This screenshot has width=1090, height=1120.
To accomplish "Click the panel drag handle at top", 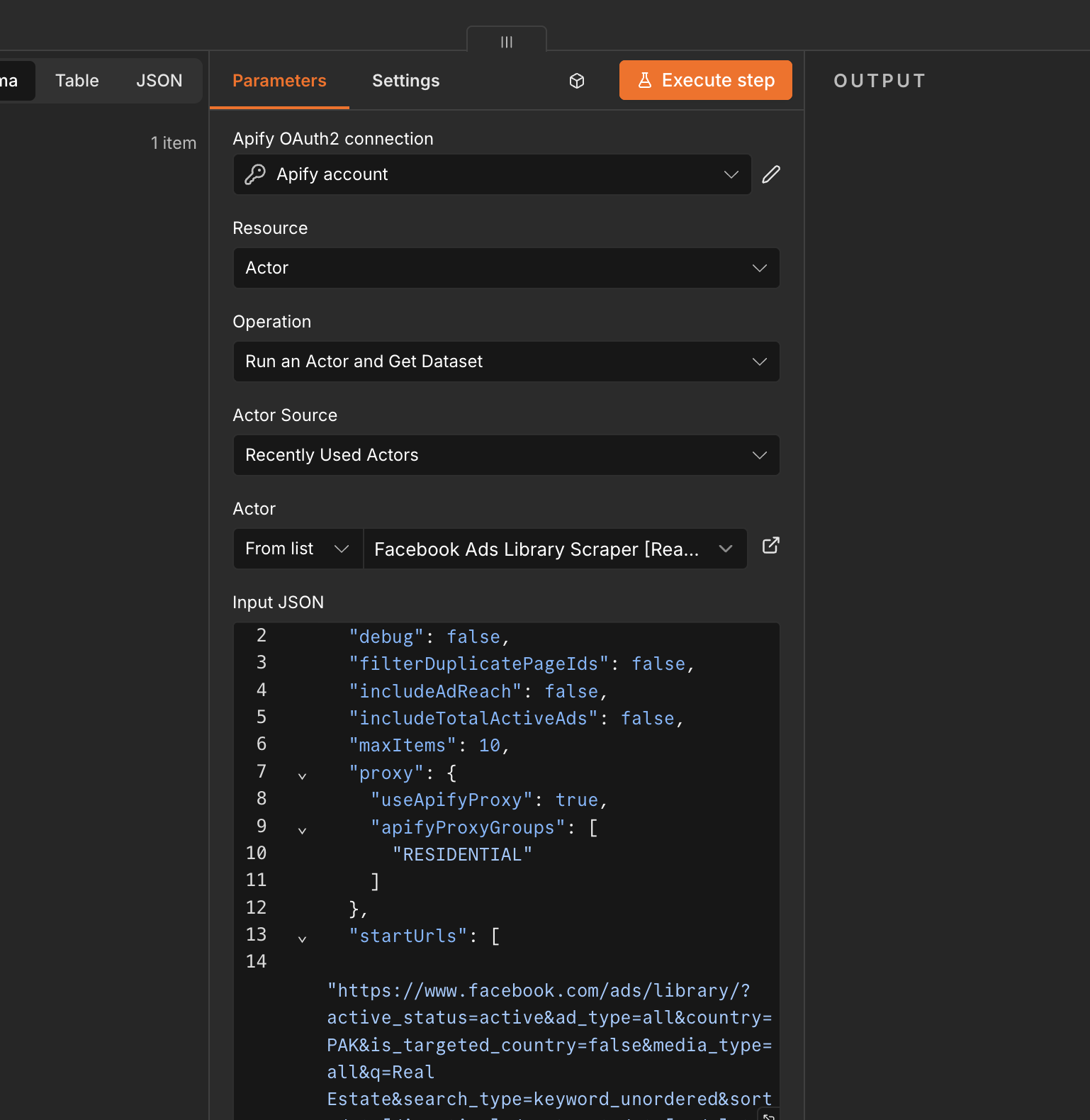I will (x=507, y=42).
